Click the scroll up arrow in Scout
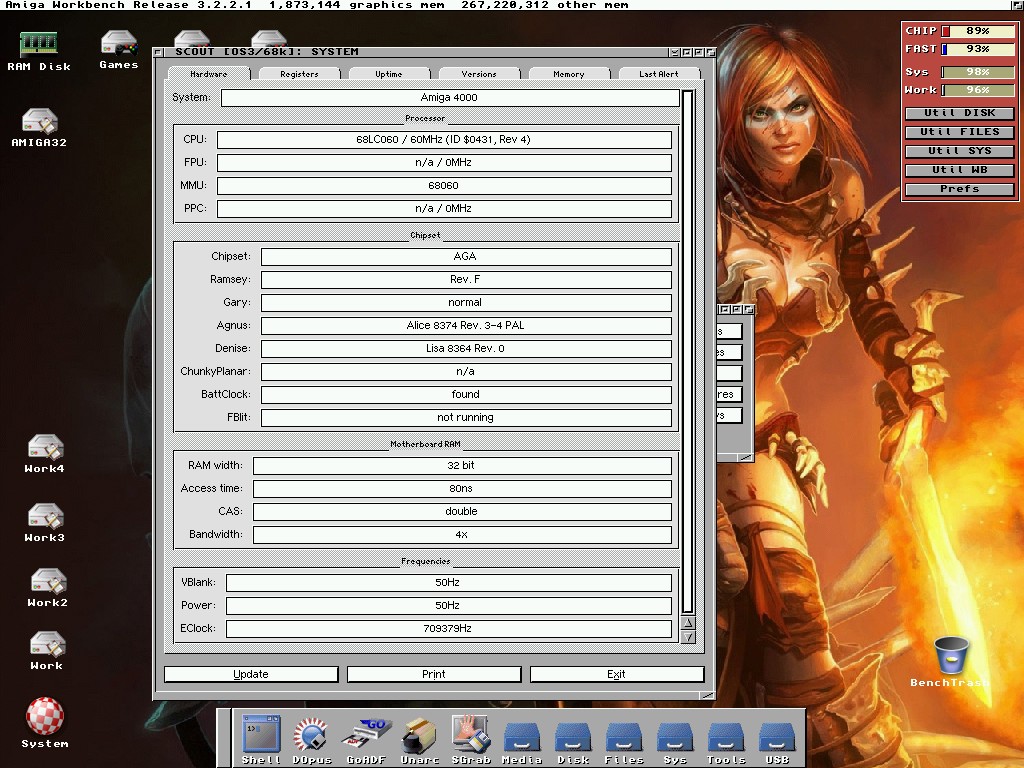The height and width of the screenshot is (768, 1024). coord(688,623)
